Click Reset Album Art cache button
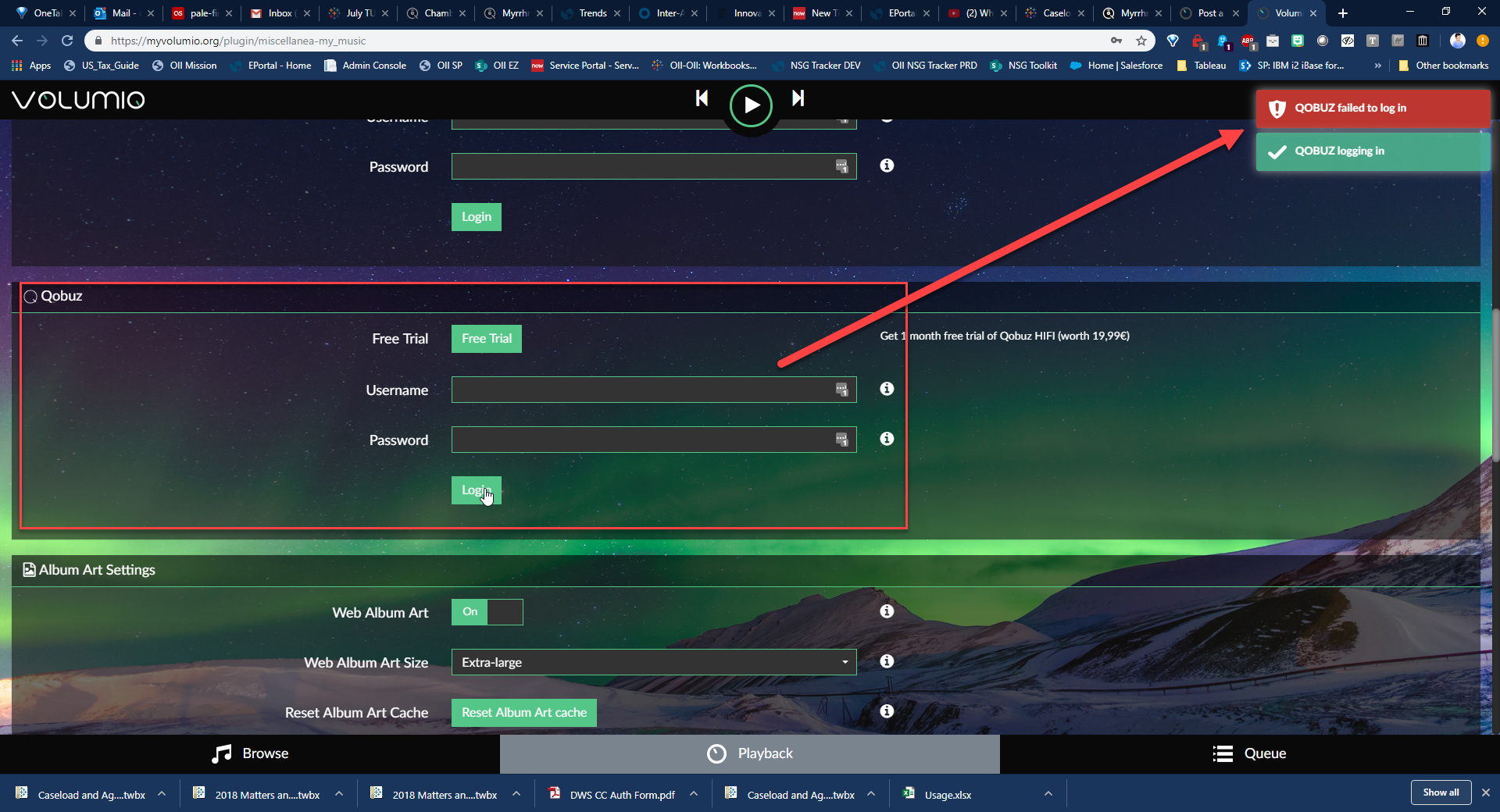Viewport: 1500px width, 812px height. tap(523, 713)
